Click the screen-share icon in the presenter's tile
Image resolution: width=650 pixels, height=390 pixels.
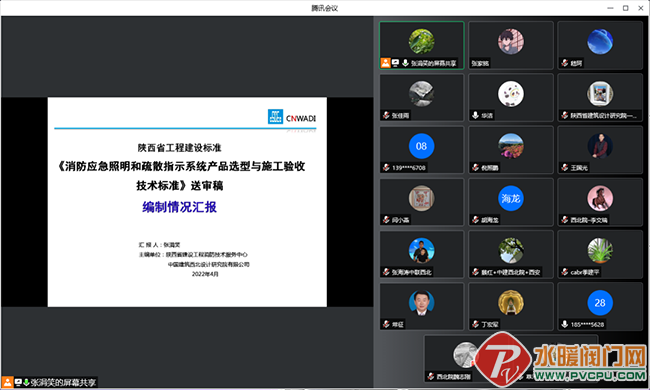coord(395,63)
